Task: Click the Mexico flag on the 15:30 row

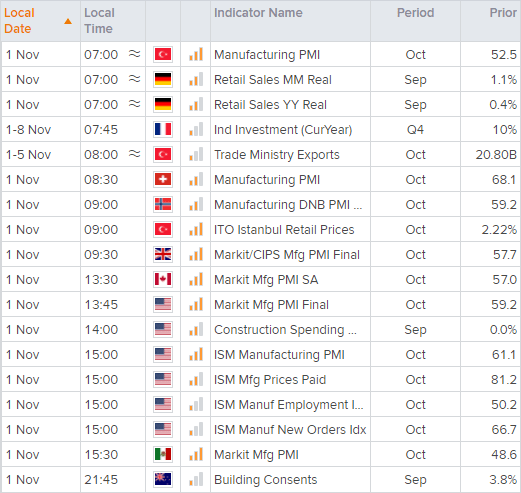Action: click(163, 454)
